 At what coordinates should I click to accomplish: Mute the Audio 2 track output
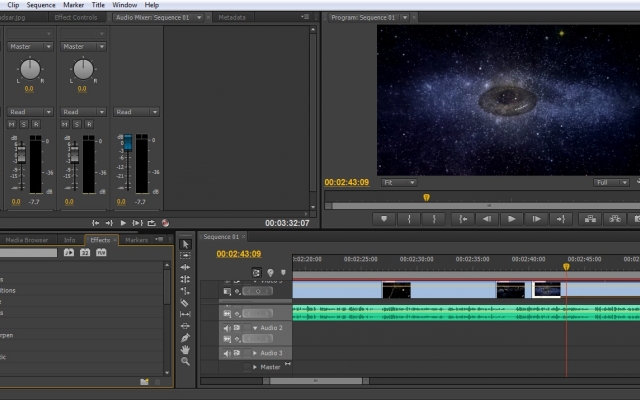point(226,328)
